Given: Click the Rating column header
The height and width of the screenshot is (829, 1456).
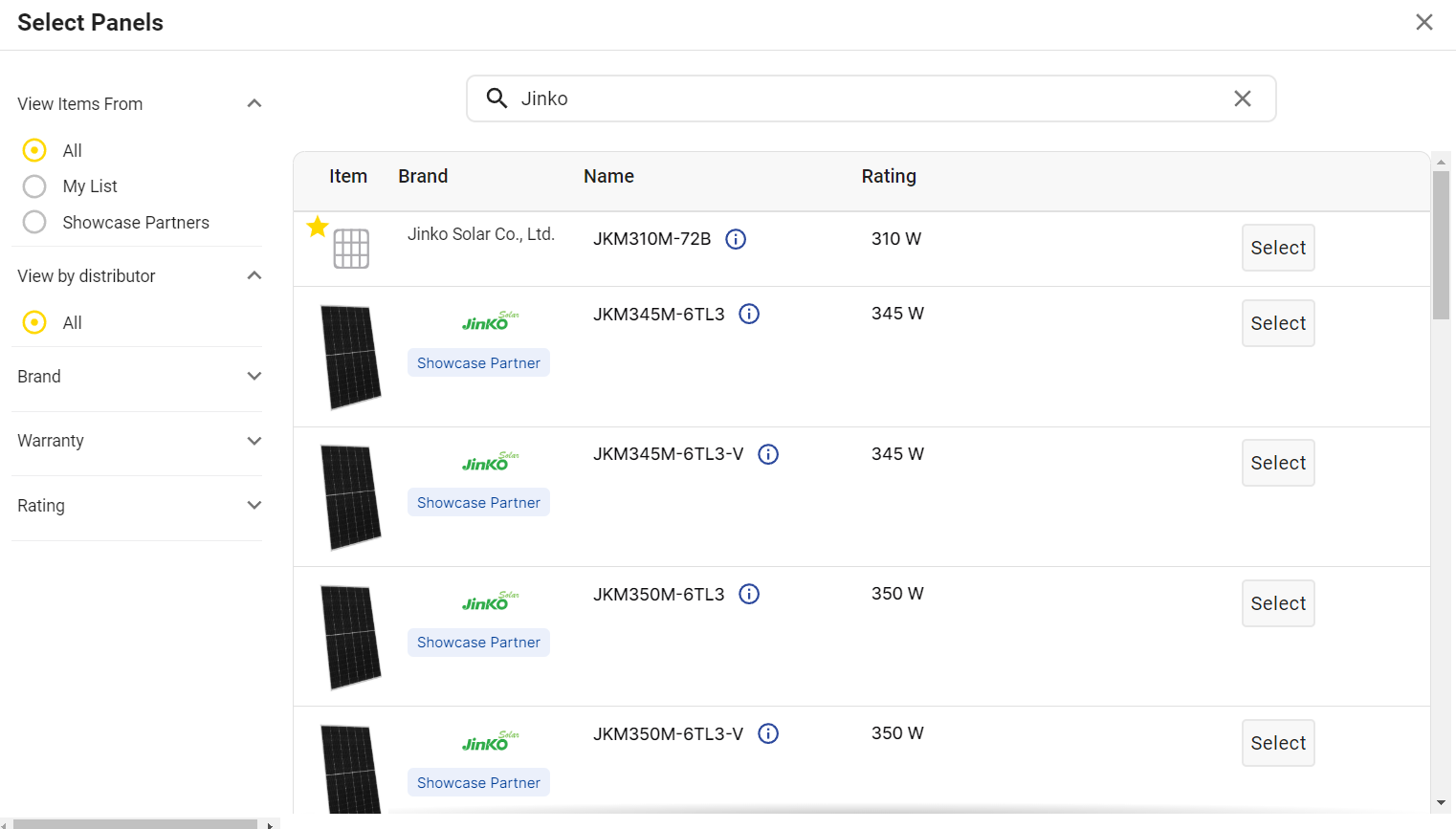Looking at the screenshot, I should tap(889, 176).
